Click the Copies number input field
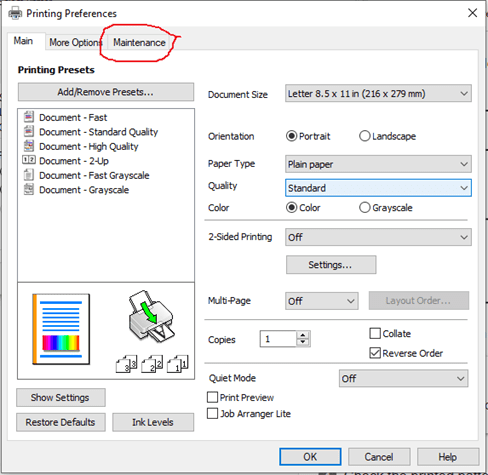This screenshot has width=488, height=475. (x=278, y=339)
